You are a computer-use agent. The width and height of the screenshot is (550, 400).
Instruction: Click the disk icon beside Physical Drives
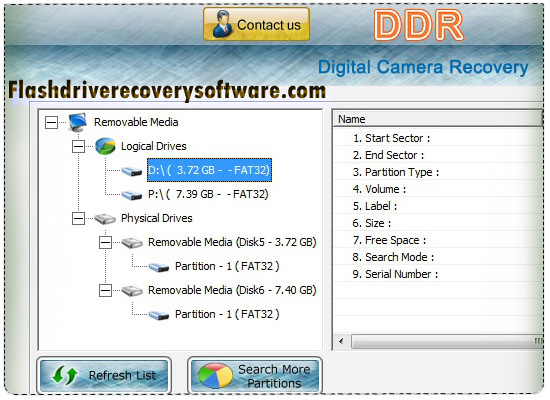[105, 219]
